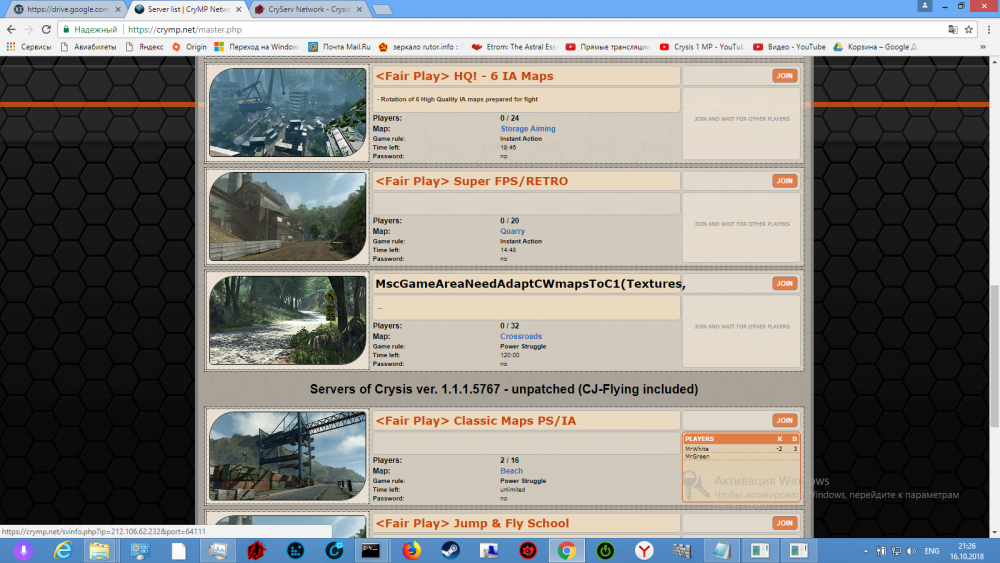
Task: Open Firefox from the taskbar
Action: 412,550
